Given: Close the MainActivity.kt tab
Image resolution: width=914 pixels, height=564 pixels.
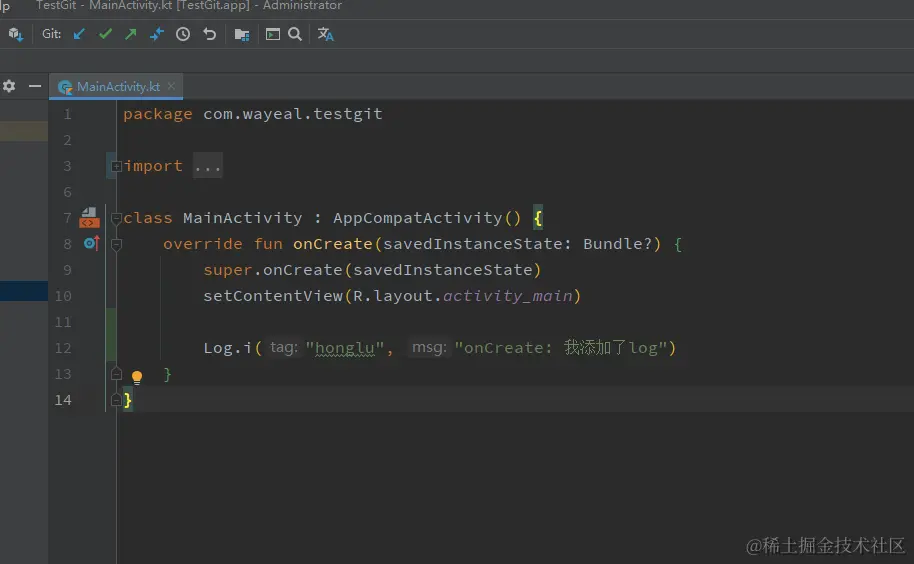Looking at the screenshot, I should pyautogui.click(x=171, y=86).
